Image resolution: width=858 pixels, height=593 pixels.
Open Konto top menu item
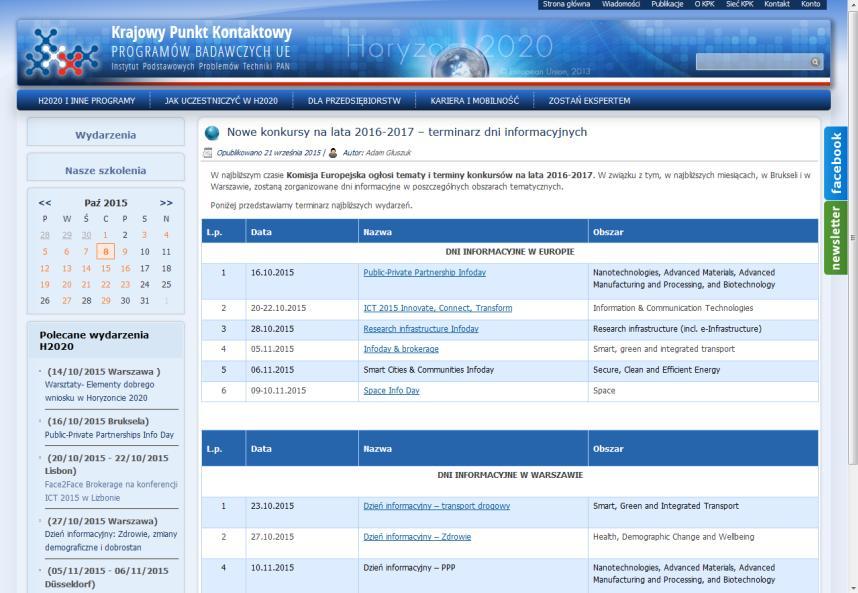pos(810,4)
